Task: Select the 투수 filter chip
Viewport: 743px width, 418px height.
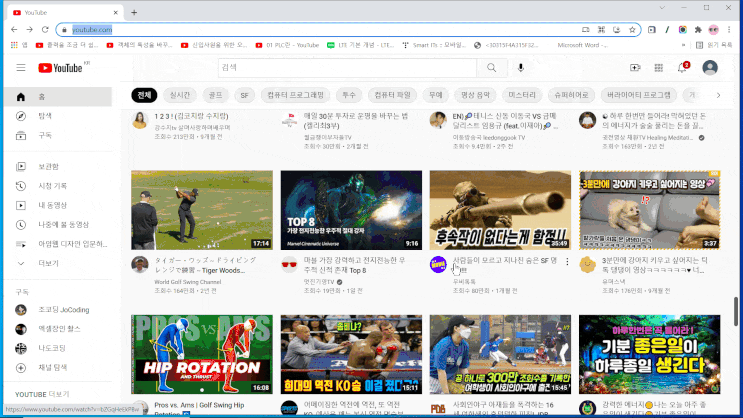Action: point(349,95)
